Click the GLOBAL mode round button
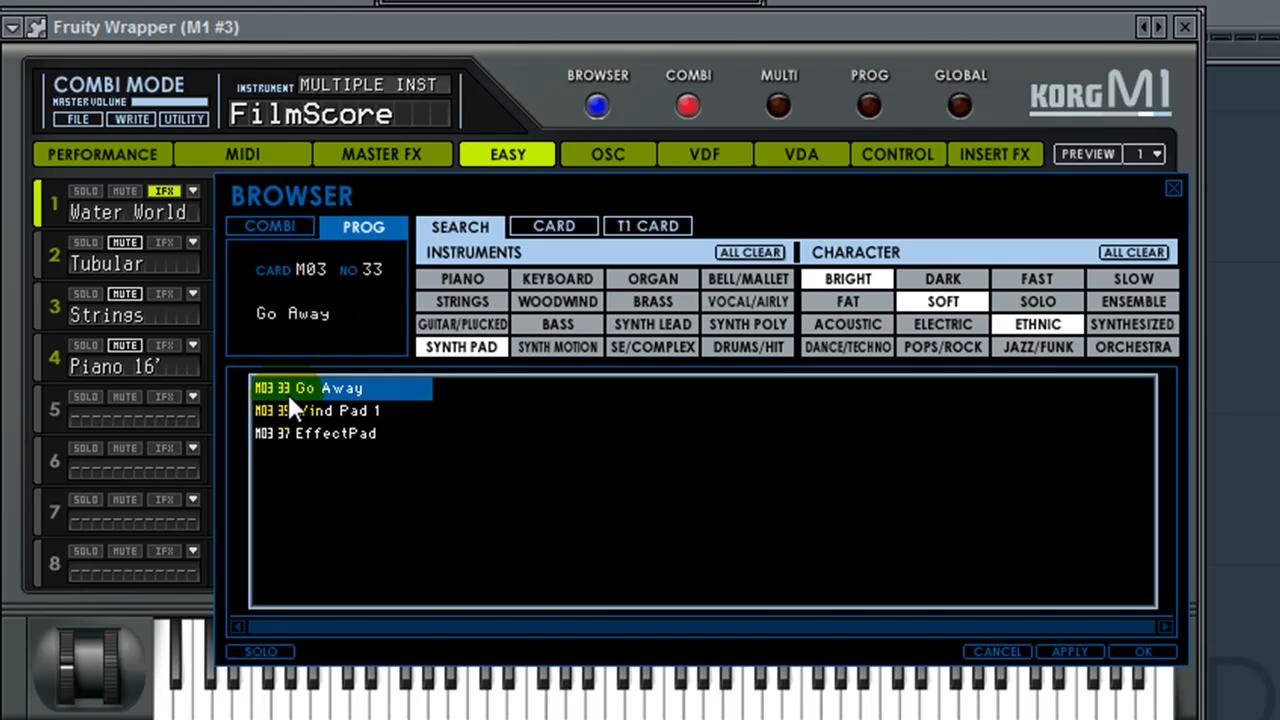The width and height of the screenshot is (1280, 720). [x=960, y=105]
